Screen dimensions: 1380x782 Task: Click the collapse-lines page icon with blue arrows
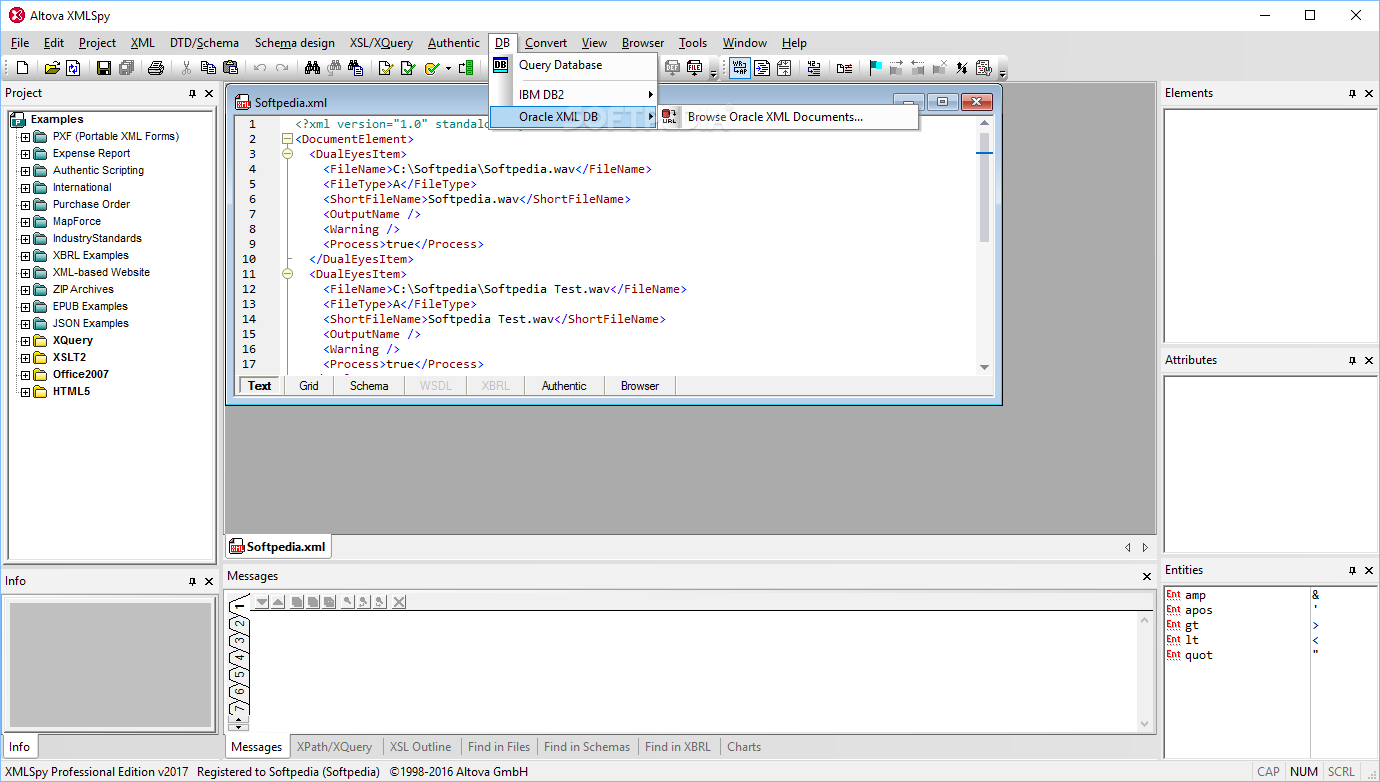click(x=784, y=68)
